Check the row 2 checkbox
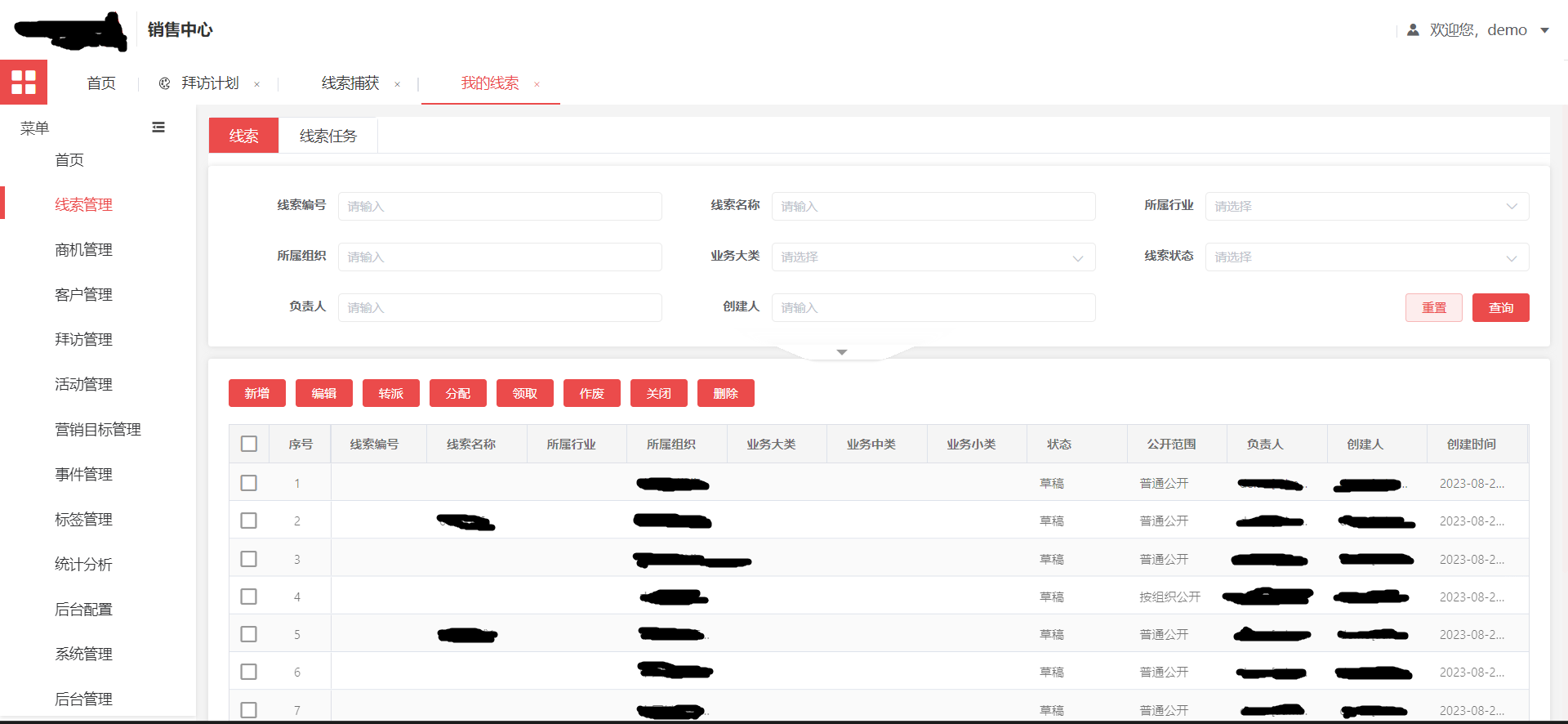The image size is (1568, 724). point(249,521)
